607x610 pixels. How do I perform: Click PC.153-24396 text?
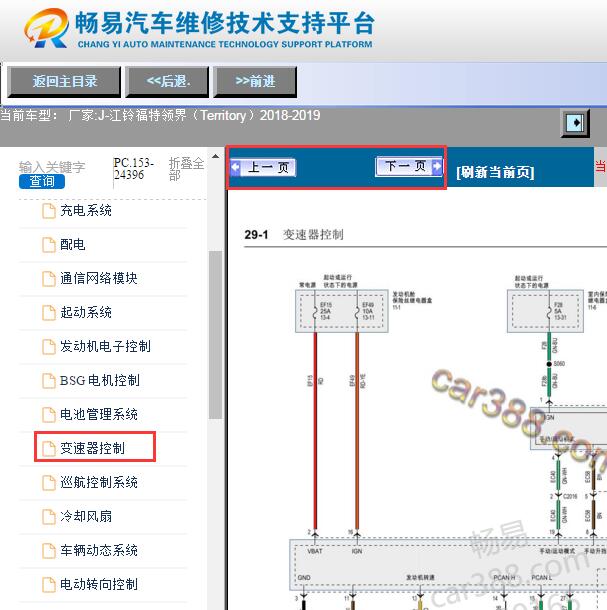coord(133,168)
